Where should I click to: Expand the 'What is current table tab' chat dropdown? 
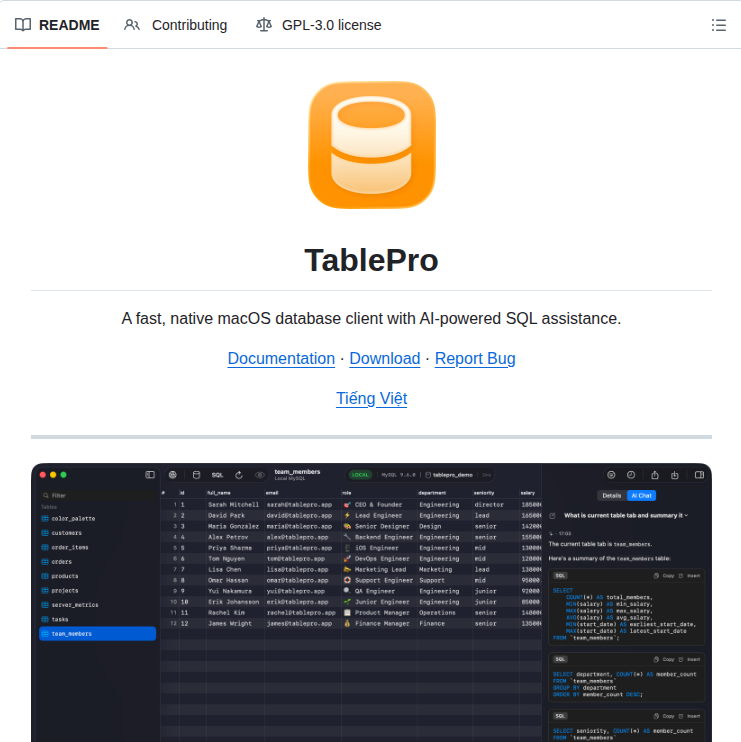coord(626,515)
